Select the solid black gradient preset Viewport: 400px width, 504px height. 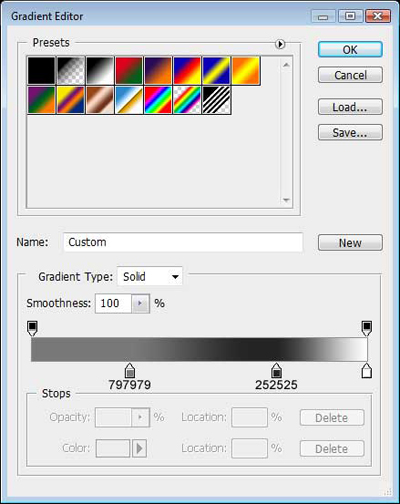click(x=41, y=70)
